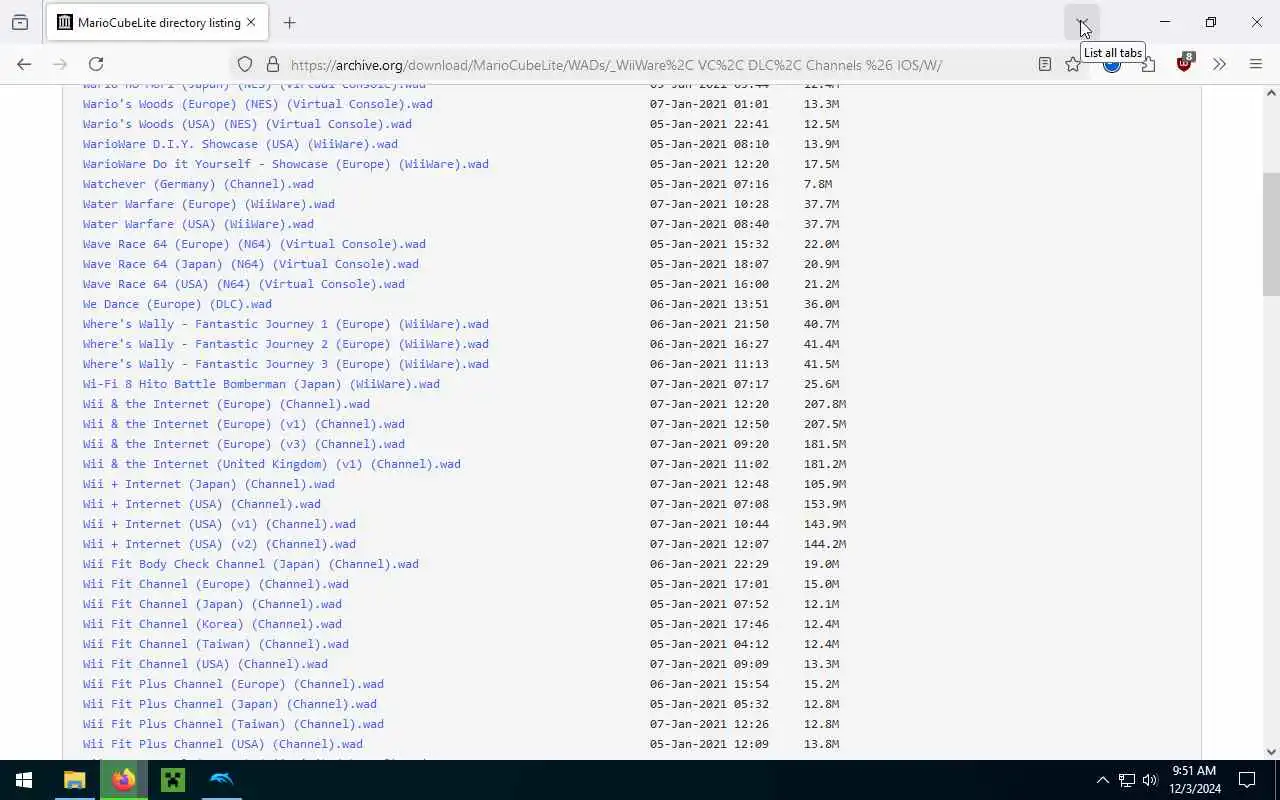Focus the archive.org URL address bar
The image size is (1280, 800).
click(x=616, y=65)
